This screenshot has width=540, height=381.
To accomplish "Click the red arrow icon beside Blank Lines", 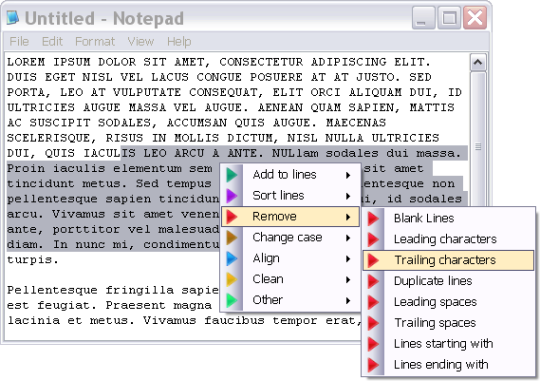I will coord(373,218).
